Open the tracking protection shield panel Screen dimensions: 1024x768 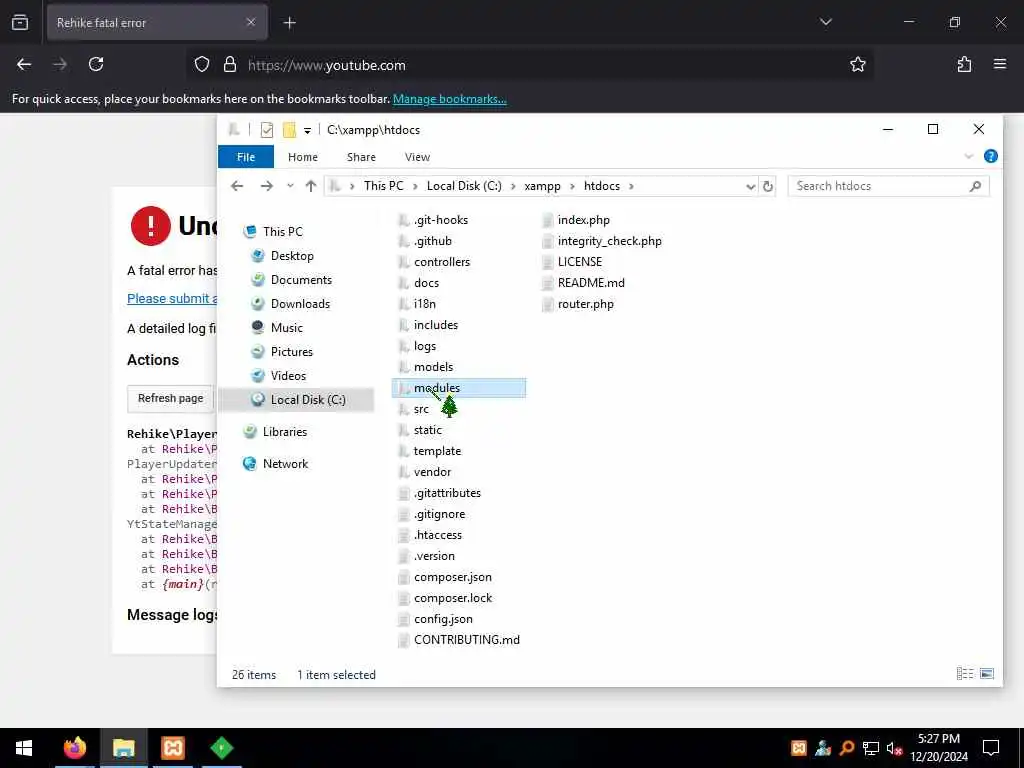pos(202,65)
